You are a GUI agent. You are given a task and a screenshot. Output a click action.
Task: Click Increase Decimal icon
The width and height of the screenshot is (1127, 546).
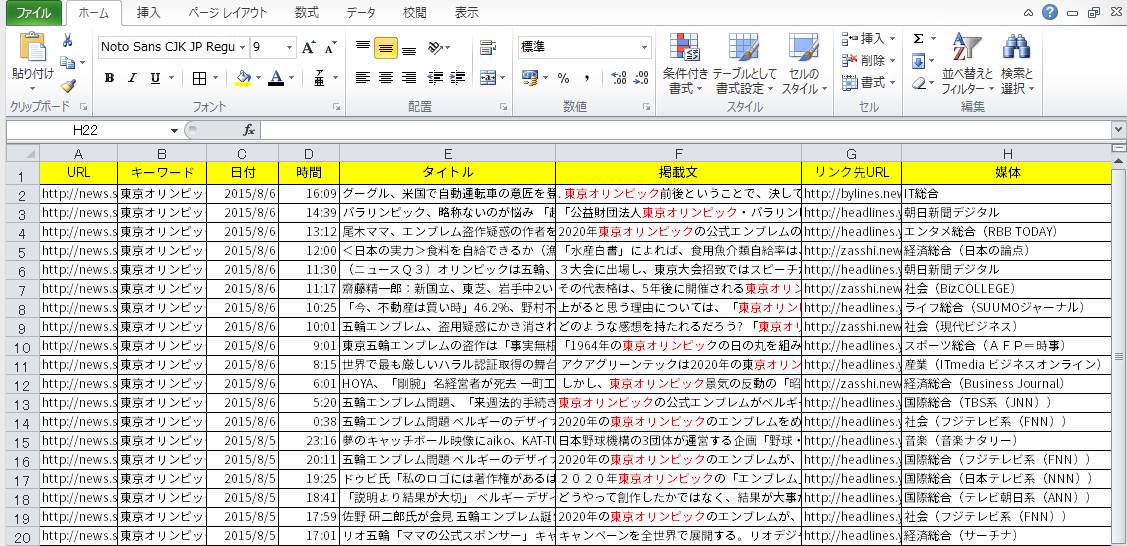[x=619, y=78]
